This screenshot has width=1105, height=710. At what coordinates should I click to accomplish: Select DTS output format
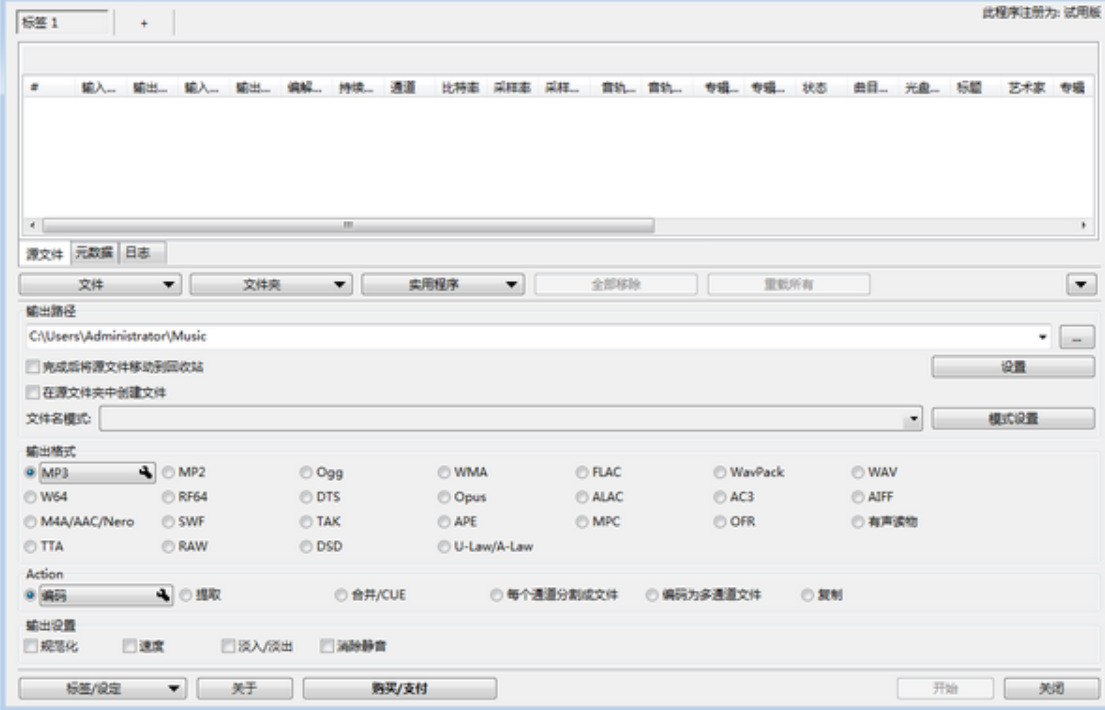tap(306, 497)
